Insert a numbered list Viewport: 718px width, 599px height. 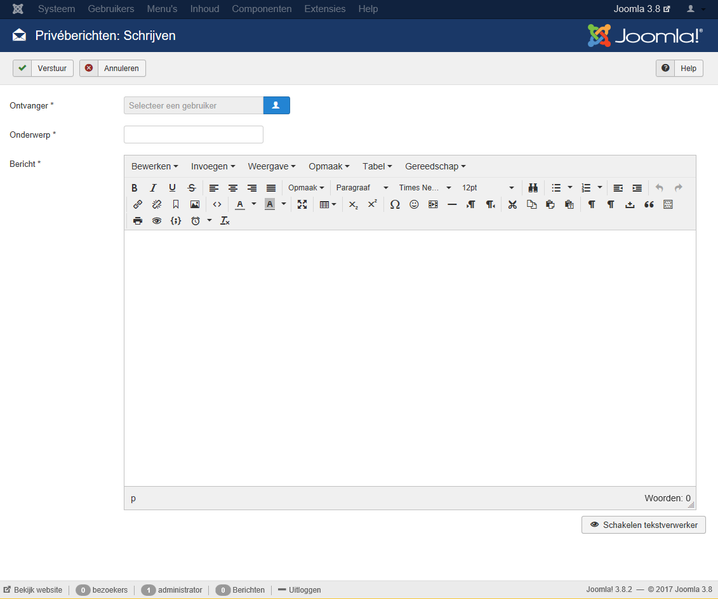(586, 188)
